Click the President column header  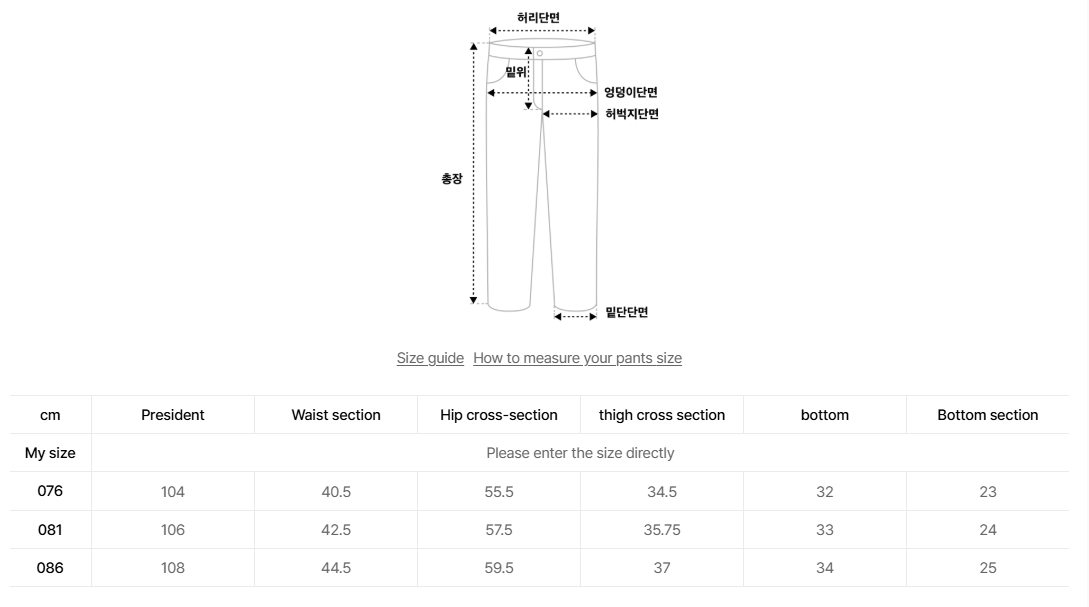point(172,415)
